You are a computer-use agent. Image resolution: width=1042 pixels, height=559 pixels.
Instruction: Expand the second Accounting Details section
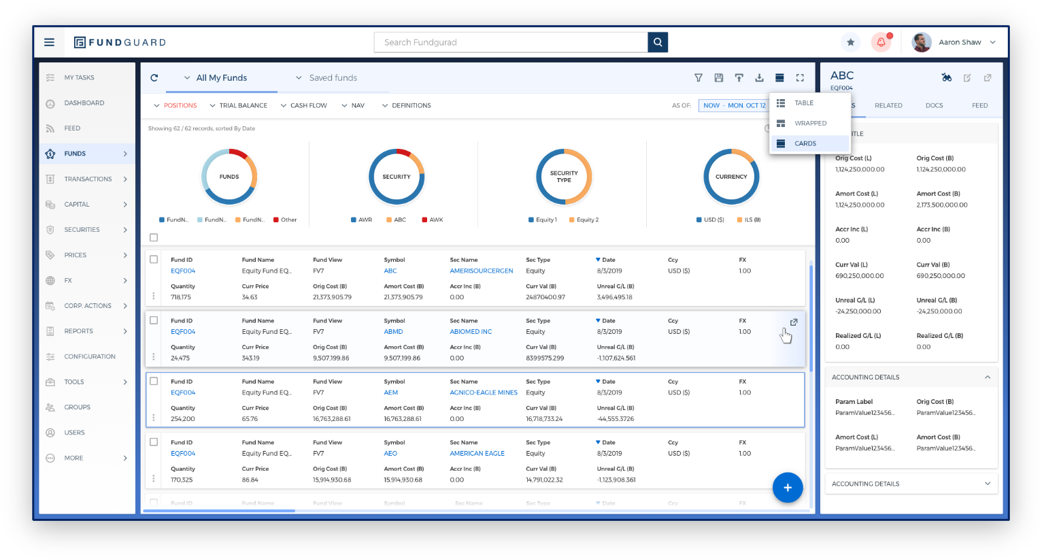tap(988, 483)
